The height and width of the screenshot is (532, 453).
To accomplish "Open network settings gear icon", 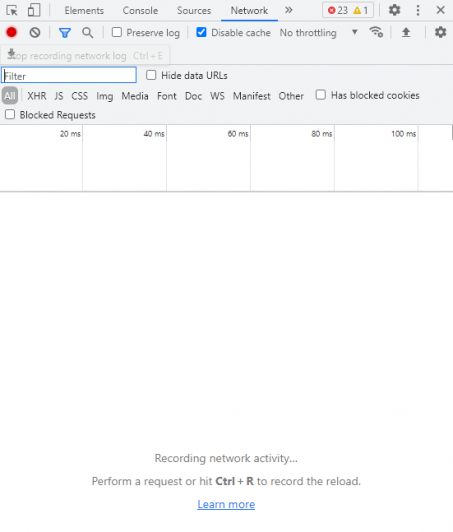I will [x=440, y=32].
